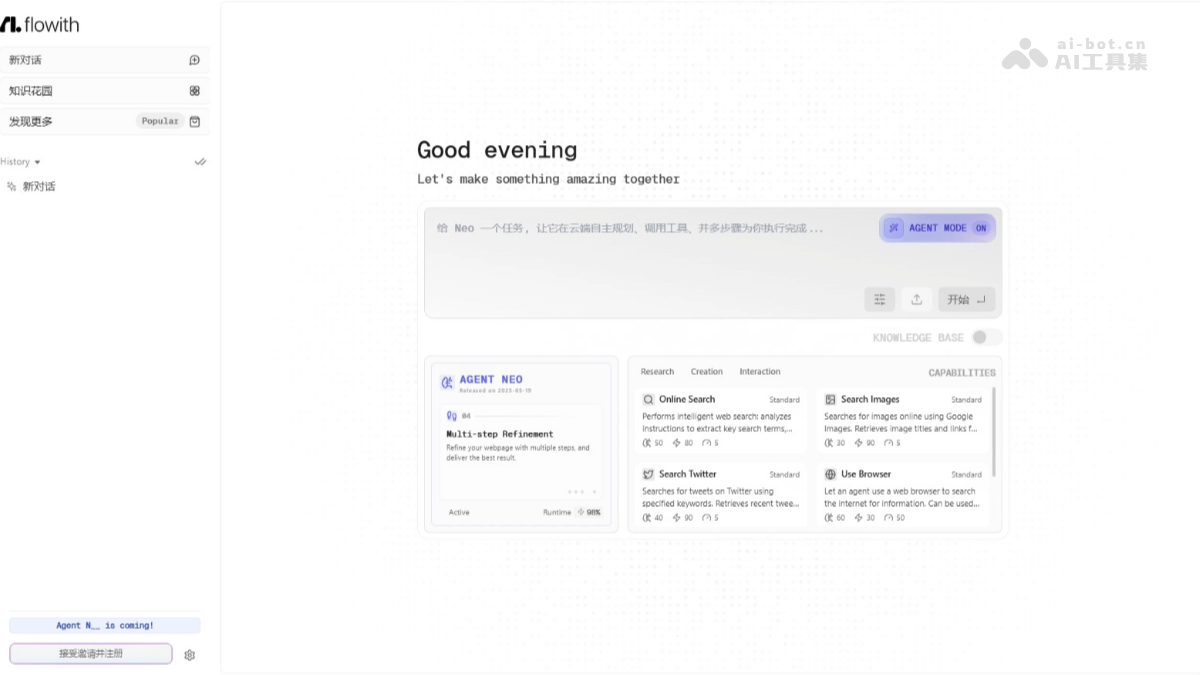Click the flowith logo
The image size is (1200, 675).
click(42, 23)
